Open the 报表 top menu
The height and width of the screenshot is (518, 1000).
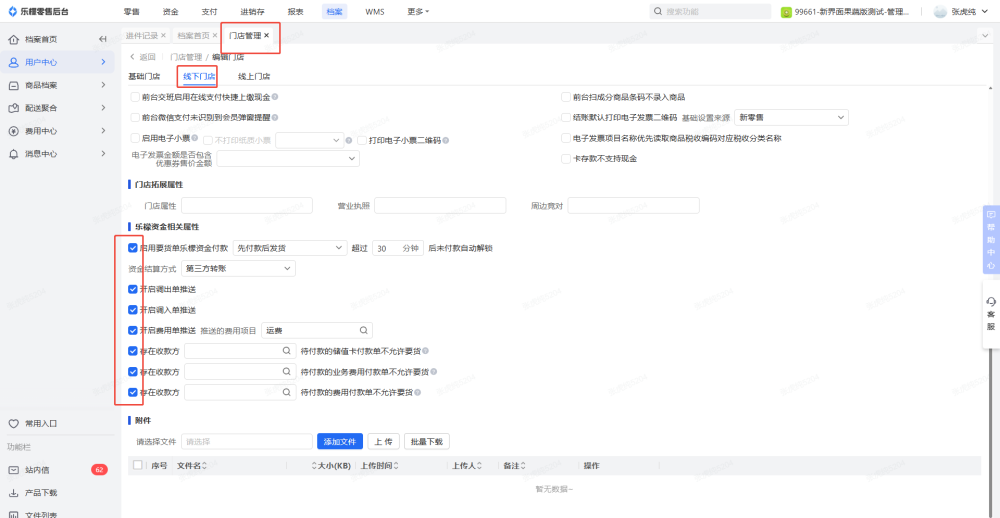pos(295,11)
